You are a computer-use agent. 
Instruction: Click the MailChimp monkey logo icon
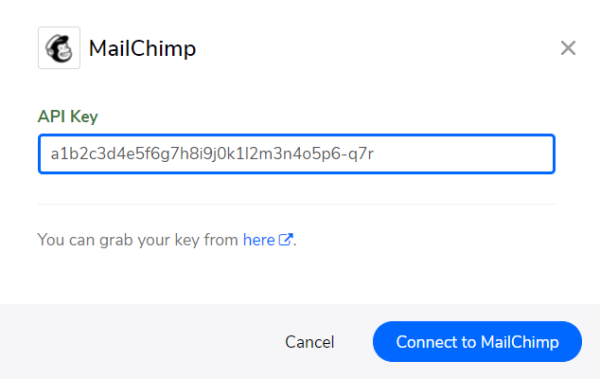[59, 48]
